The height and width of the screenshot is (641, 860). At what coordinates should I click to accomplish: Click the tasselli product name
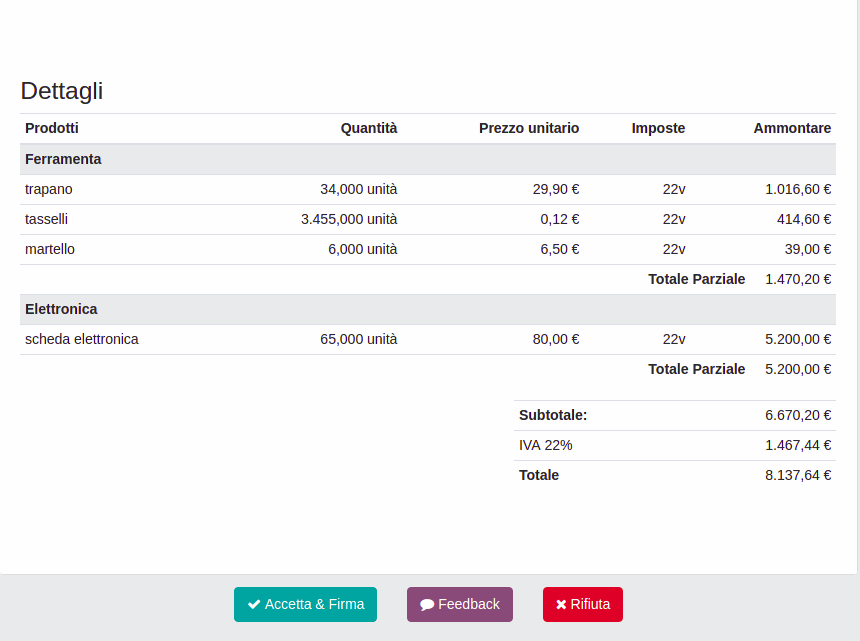pos(47,219)
